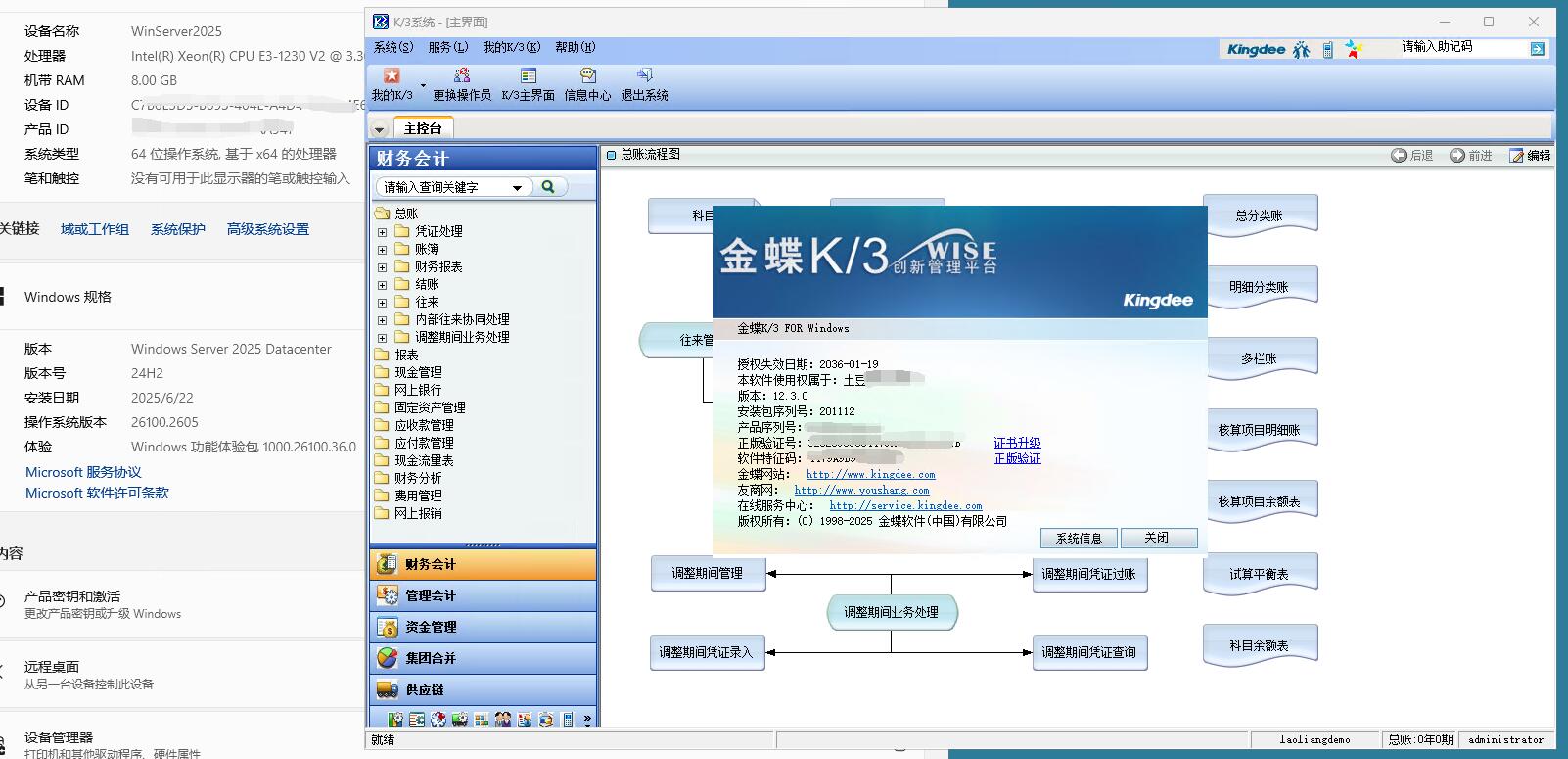The image size is (1568, 759).
Task: Show more modules via the overflow chevron
Action: [587, 720]
